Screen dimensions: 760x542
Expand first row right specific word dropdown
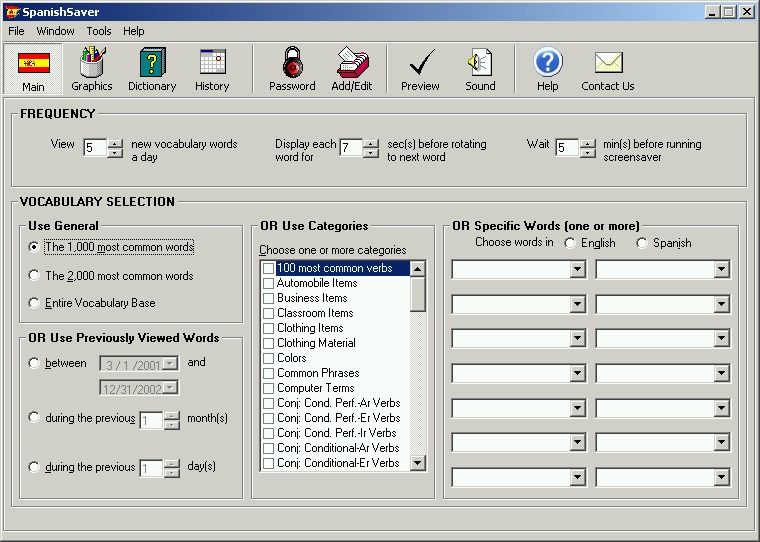point(721,269)
